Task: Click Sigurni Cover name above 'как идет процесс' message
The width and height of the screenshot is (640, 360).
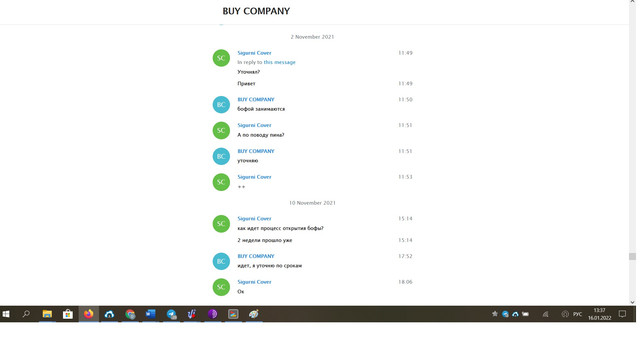Action: tap(254, 218)
